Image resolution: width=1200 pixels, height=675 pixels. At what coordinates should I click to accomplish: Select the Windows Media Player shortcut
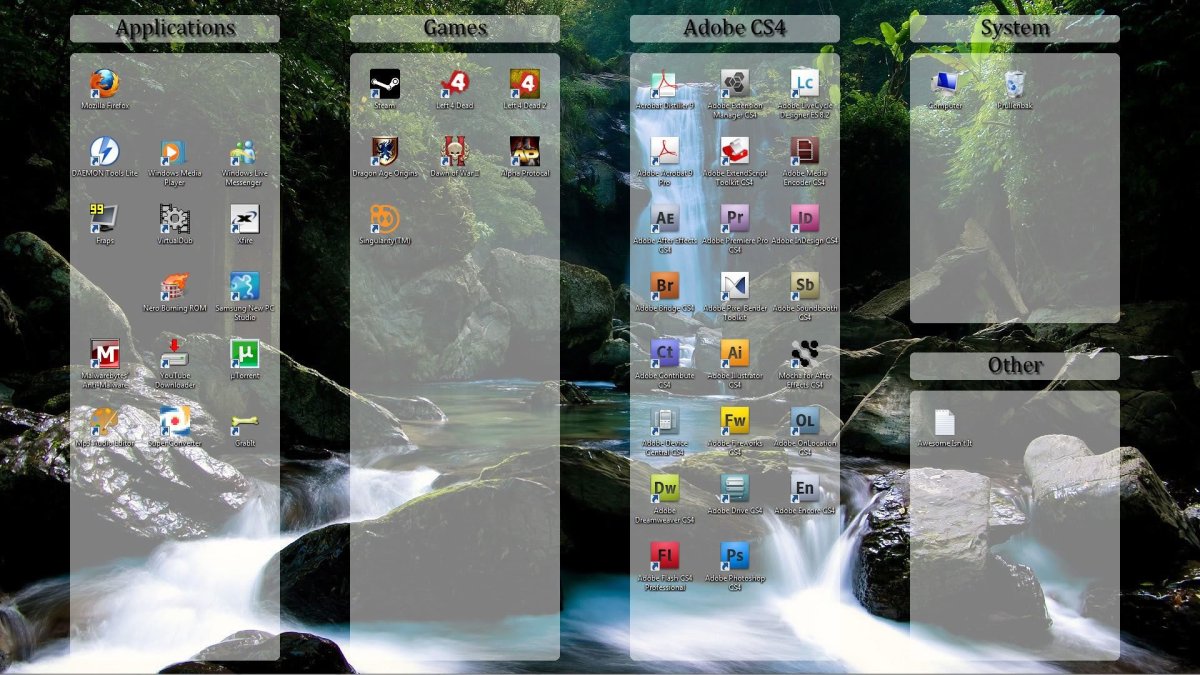click(x=174, y=152)
